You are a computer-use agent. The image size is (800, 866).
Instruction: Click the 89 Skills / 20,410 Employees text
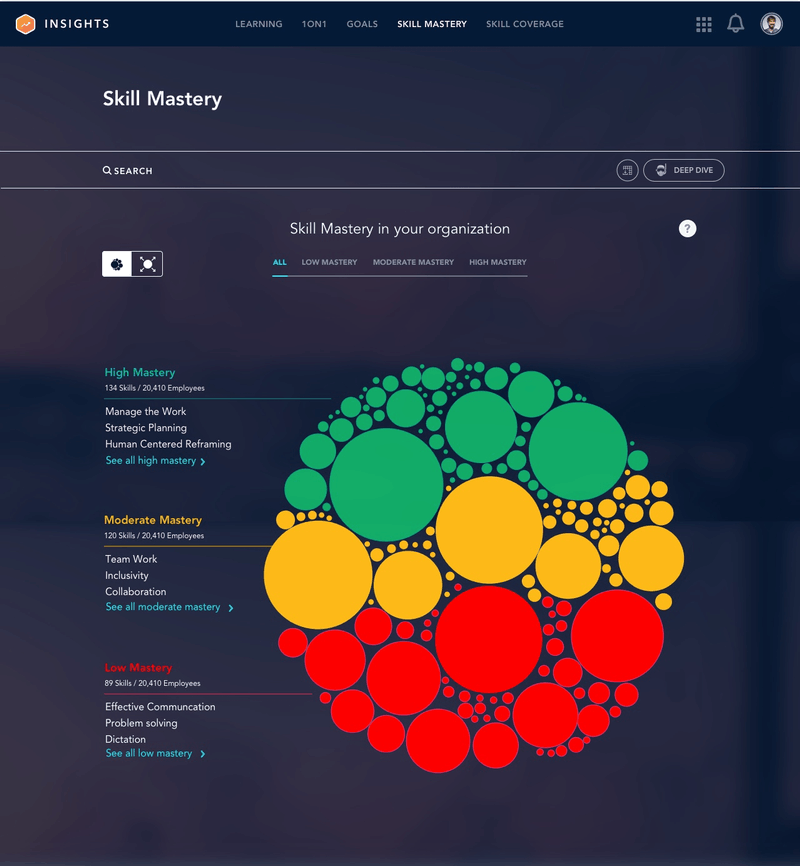(152, 683)
